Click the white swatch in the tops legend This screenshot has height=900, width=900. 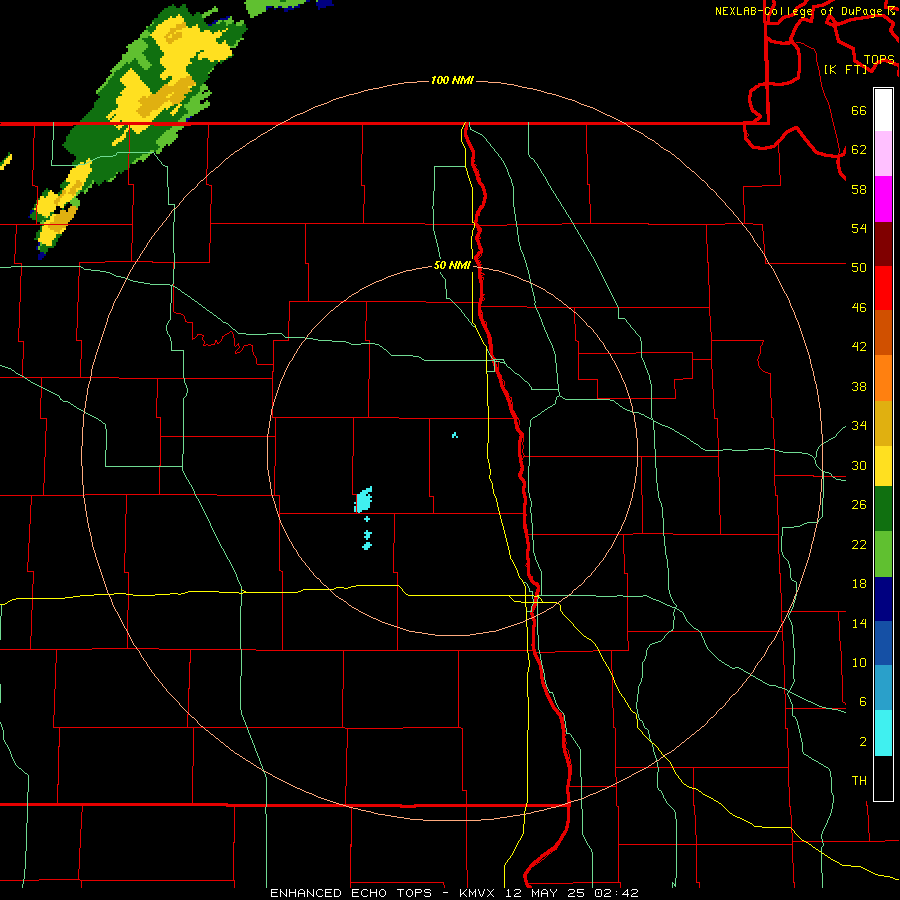(x=883, y=110)
